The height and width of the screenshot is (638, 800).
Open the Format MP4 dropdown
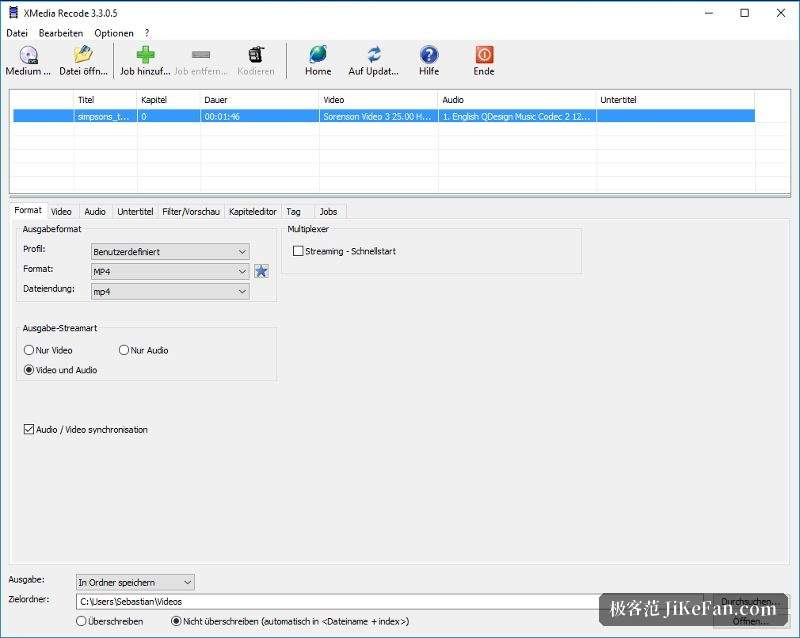(170, 272)
